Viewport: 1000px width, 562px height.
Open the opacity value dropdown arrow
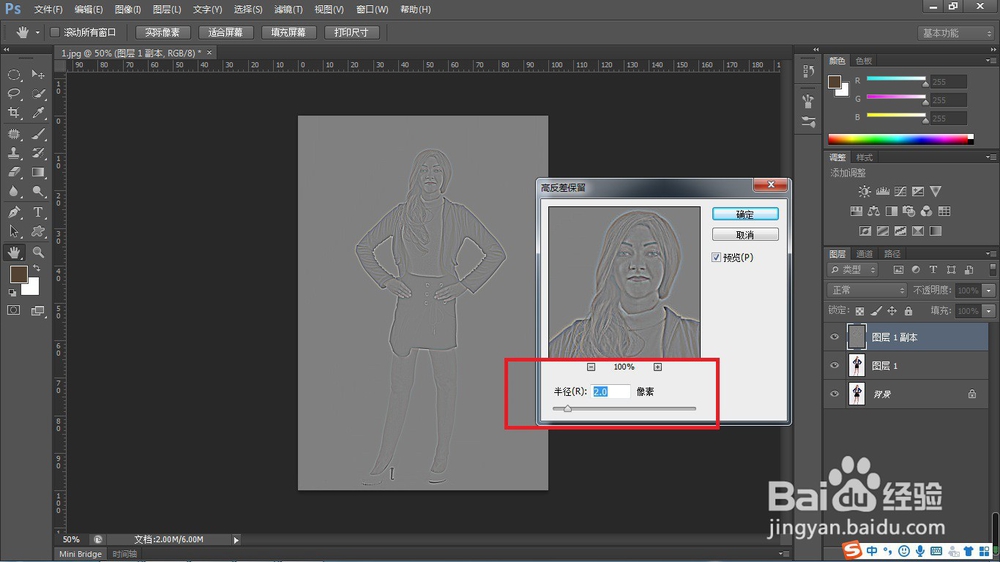coord(989,290)
